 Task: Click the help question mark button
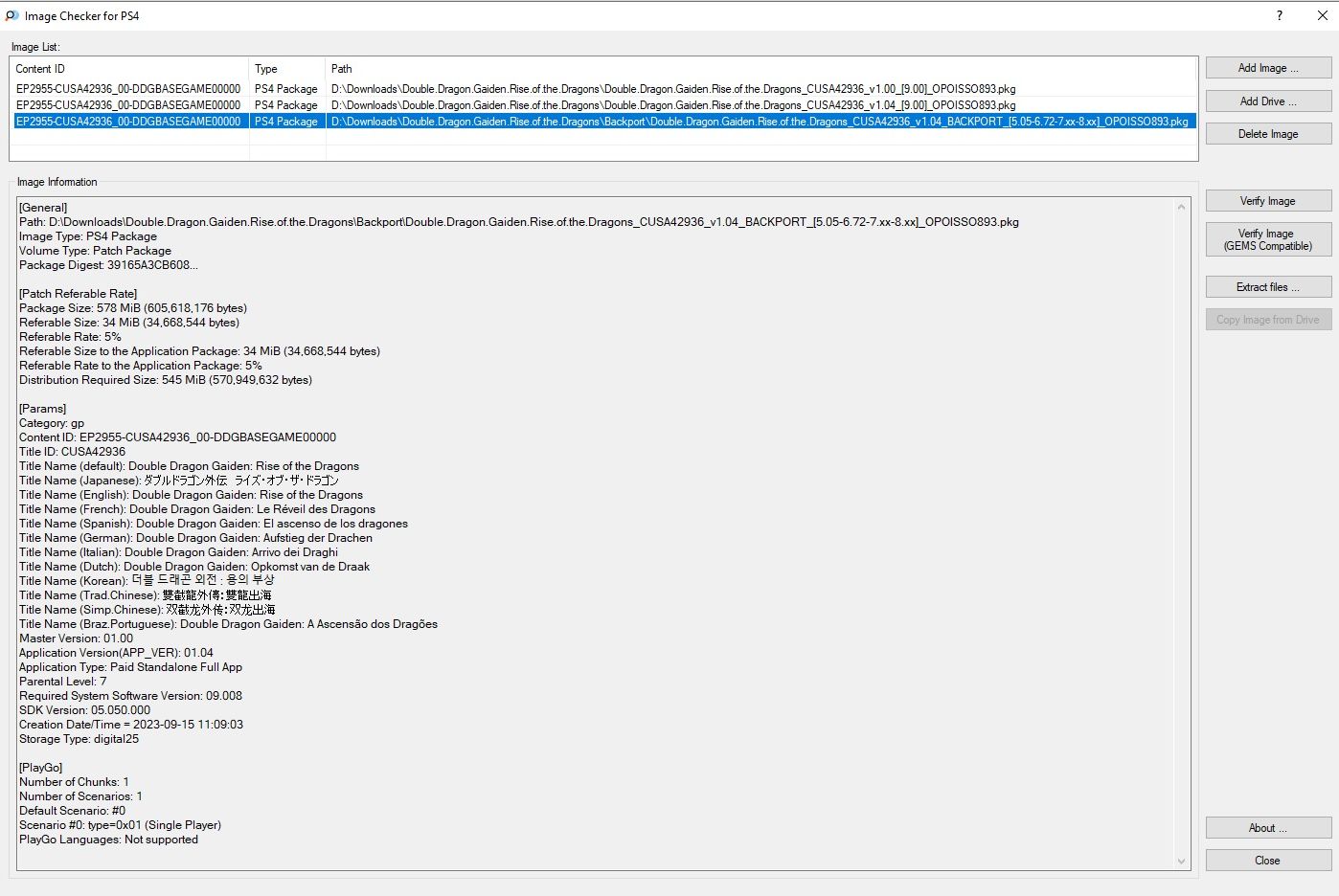(1280, 15)
